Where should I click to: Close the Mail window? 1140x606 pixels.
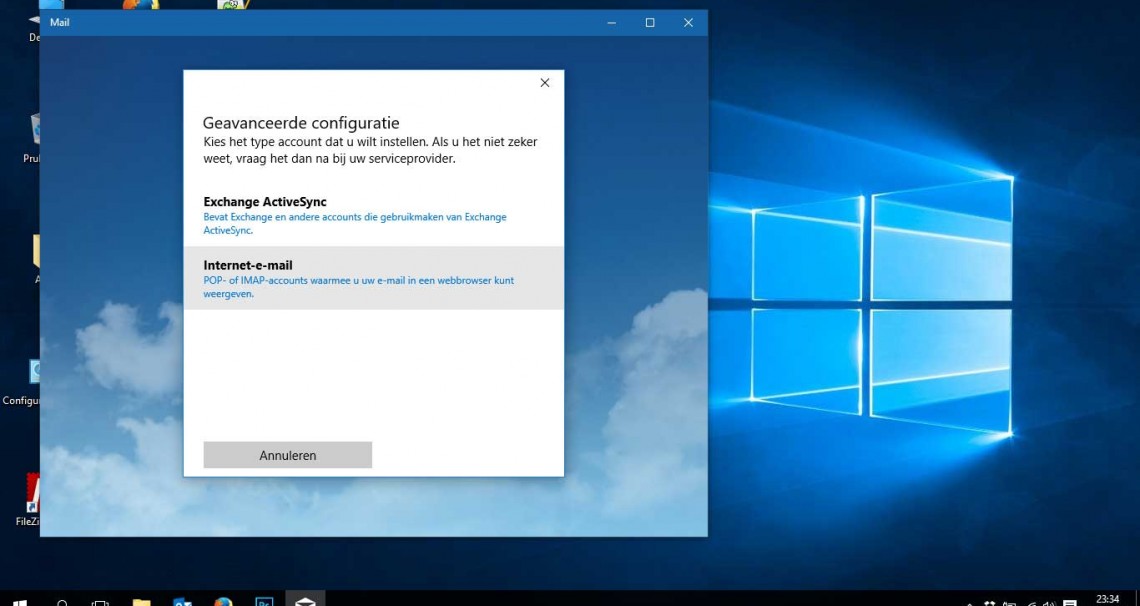coord(689,23)
